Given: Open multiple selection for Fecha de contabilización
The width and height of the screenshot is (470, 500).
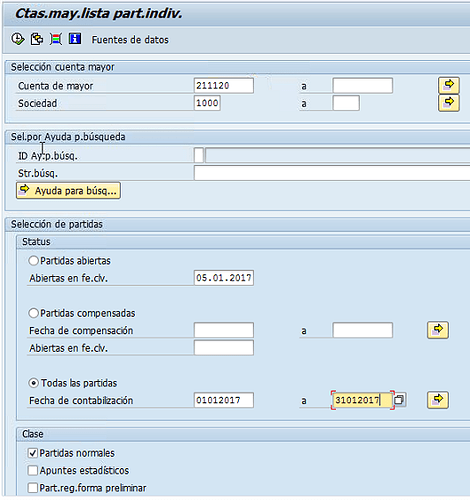Looking at the screenshot, I should pos(438,400).
